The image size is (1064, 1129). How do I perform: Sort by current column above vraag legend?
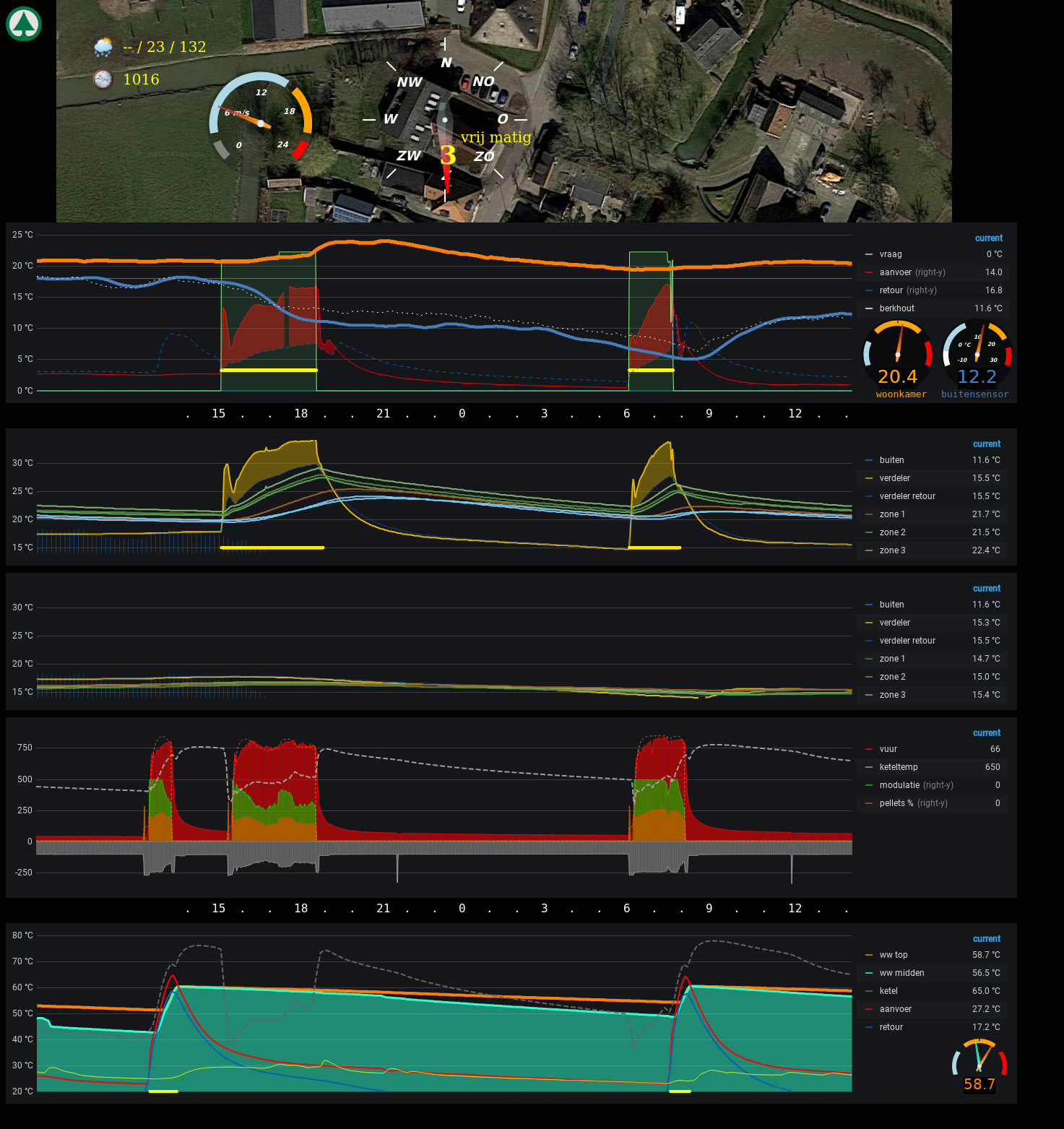click(988, 238)
